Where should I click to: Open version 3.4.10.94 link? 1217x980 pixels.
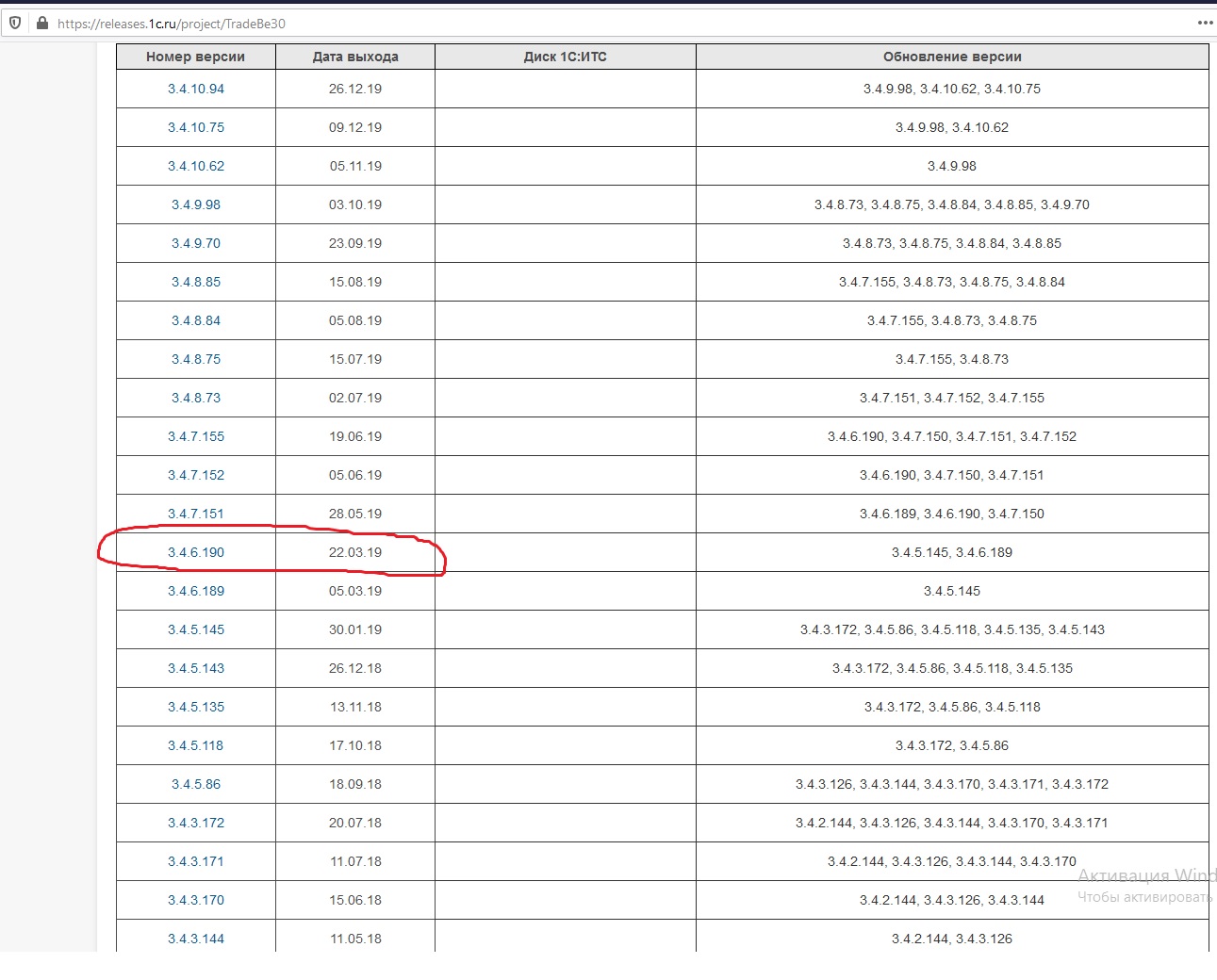[x=196, y=89]
